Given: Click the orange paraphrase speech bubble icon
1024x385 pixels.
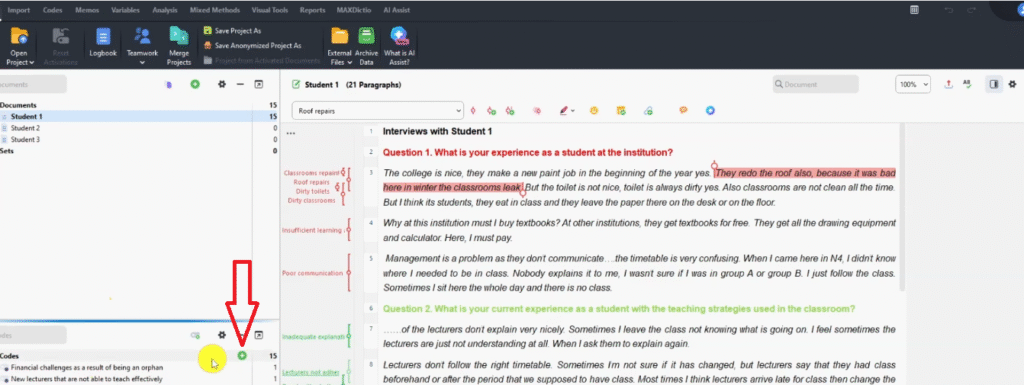Looking at the screenshot, I should click(683, 110).
